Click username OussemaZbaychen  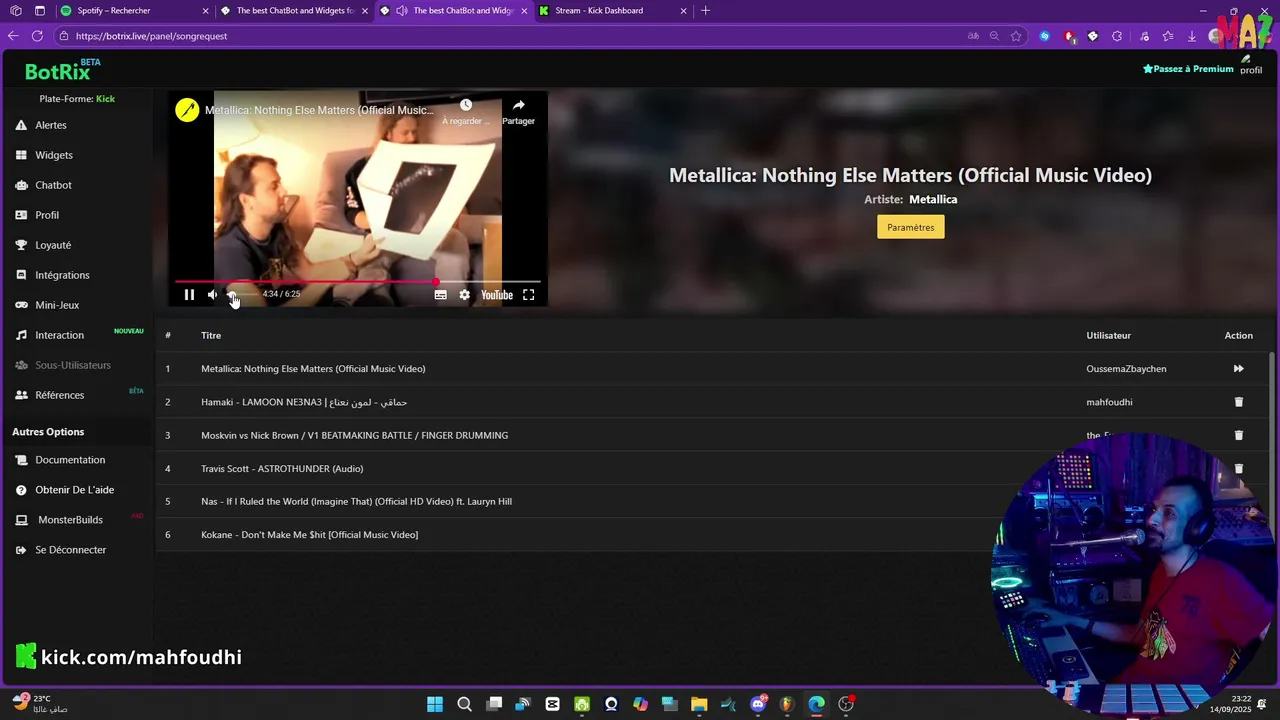(x=1126, y=369)
